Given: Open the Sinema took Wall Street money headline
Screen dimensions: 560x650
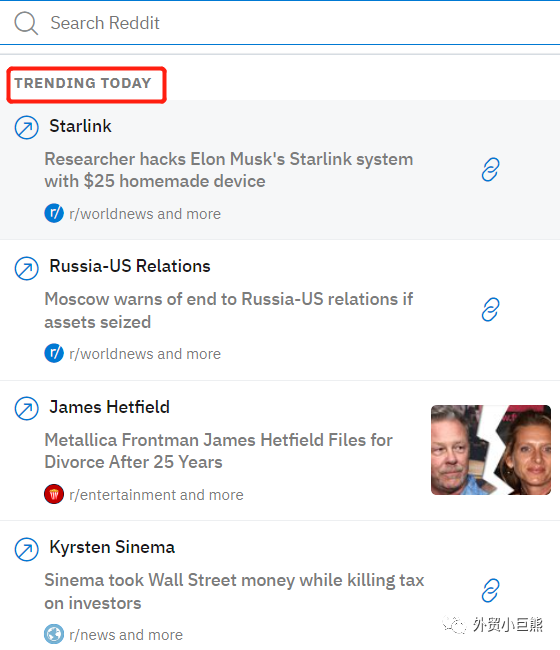Looking at the screenshot, I should [x=234, y=592].
